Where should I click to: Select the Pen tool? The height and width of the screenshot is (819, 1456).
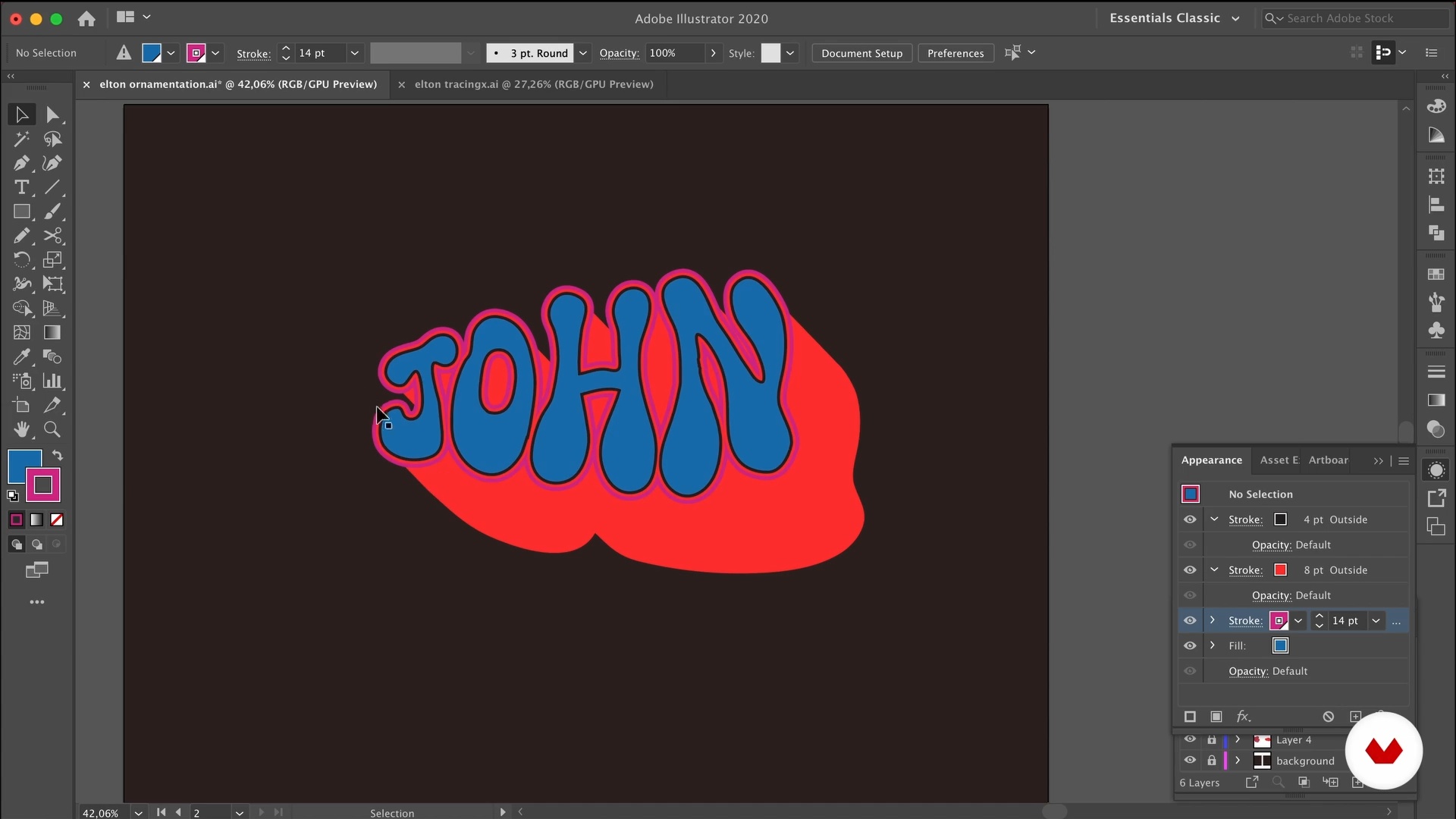coord(21,163)
